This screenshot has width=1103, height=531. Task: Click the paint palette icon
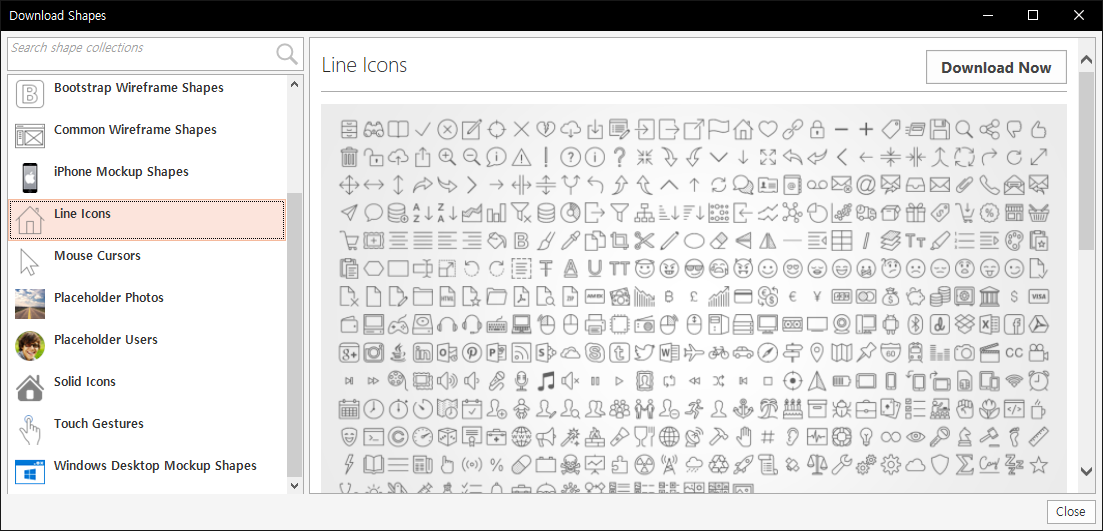click(1014, 241)
